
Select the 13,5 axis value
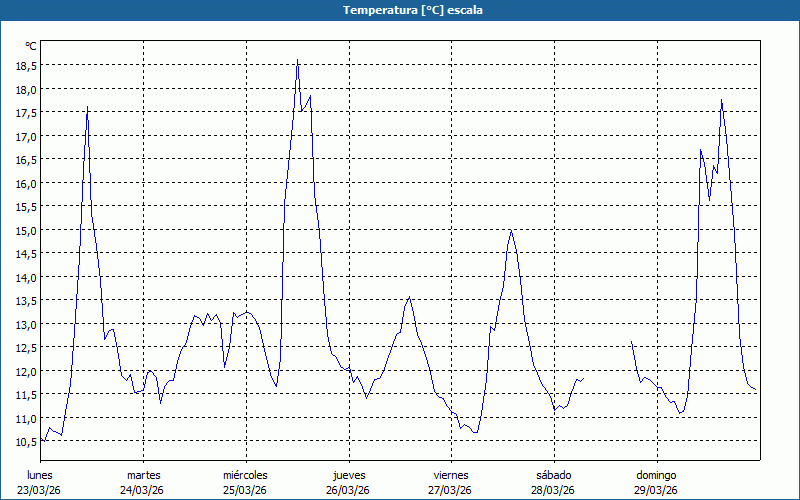point(26,301)
